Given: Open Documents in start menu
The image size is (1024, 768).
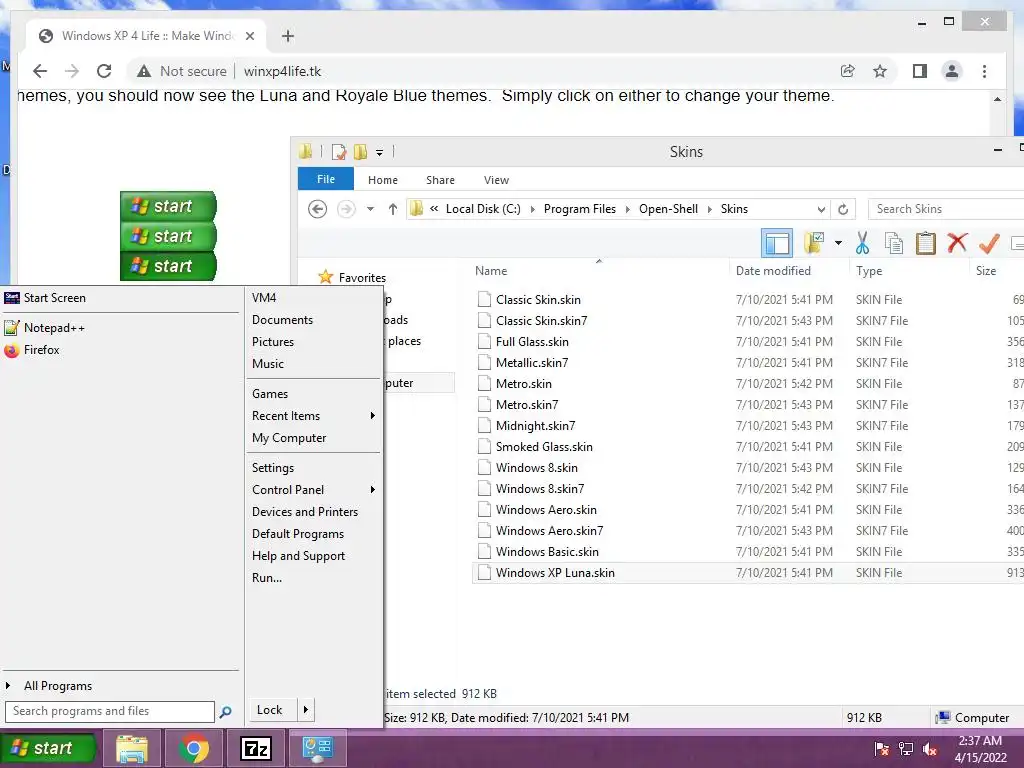Looking at the screenshot, I should (x=282, y=320).
